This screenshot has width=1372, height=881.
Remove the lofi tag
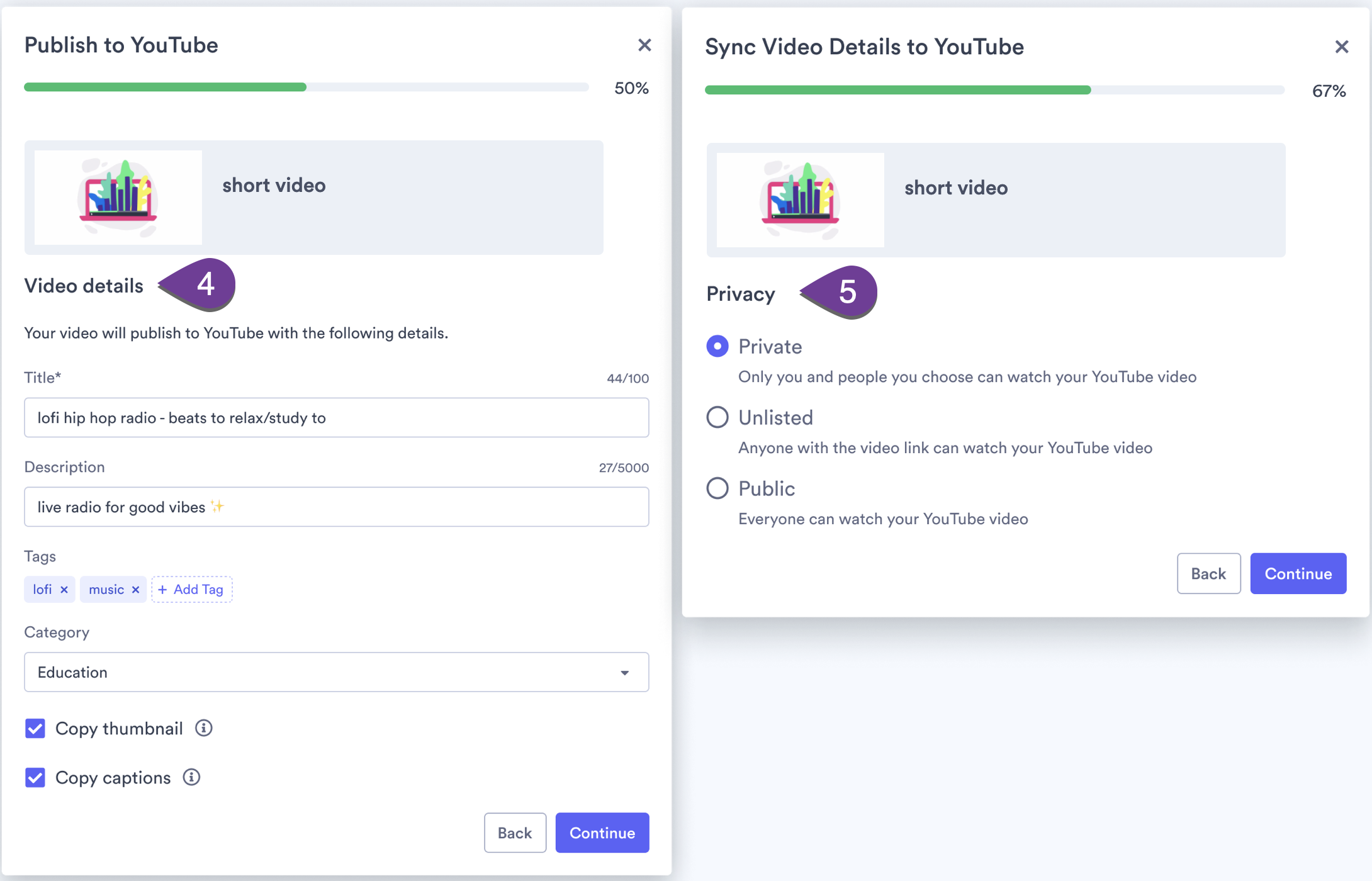[x=64, y=590]
